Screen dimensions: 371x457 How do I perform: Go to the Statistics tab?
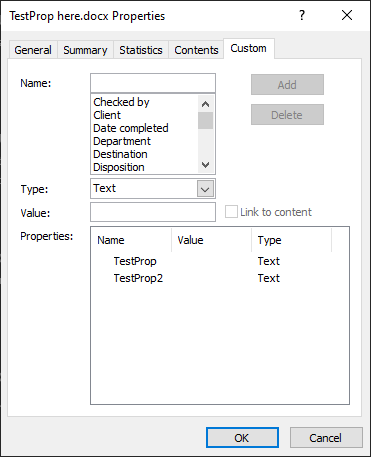point(141,50)
